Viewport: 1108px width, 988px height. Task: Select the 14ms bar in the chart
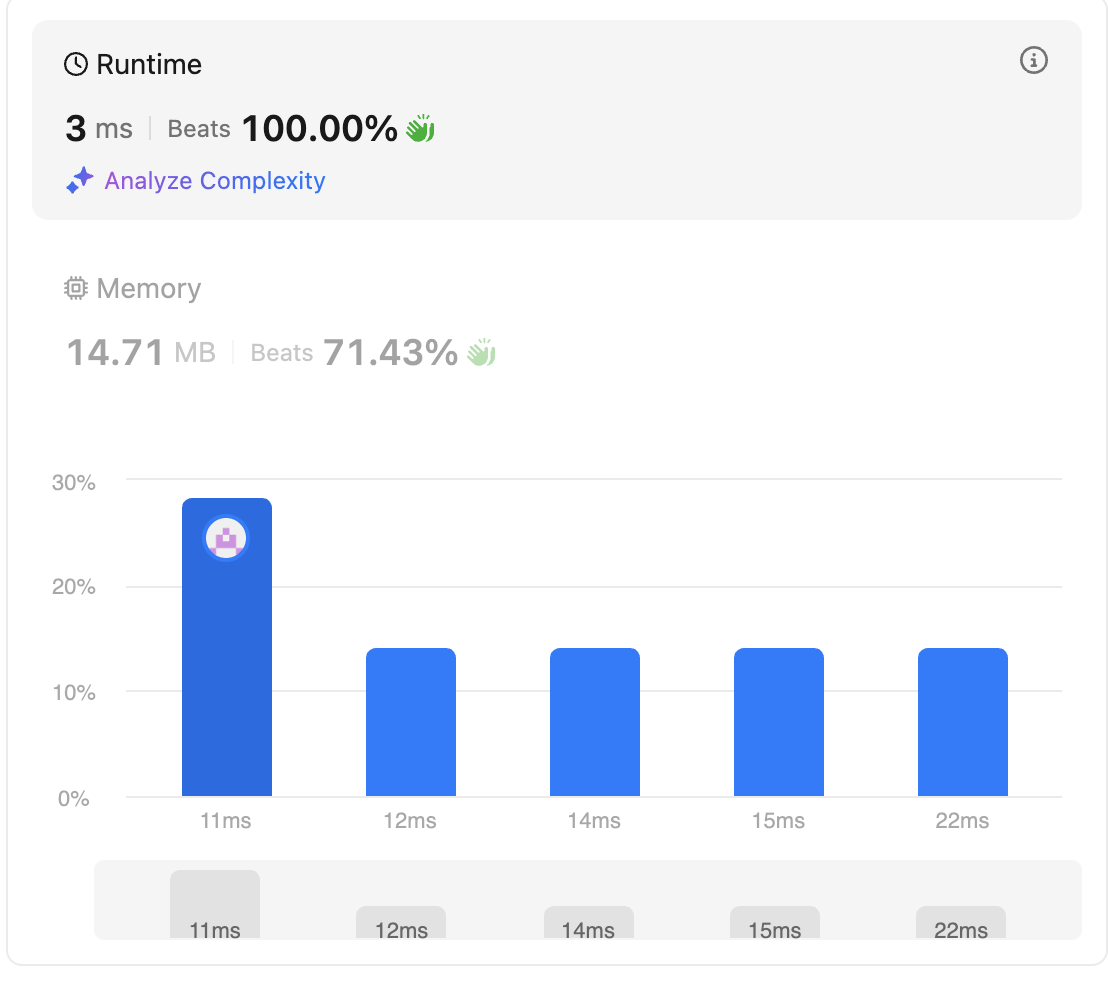pyautogui.click(x=594, y=722)
